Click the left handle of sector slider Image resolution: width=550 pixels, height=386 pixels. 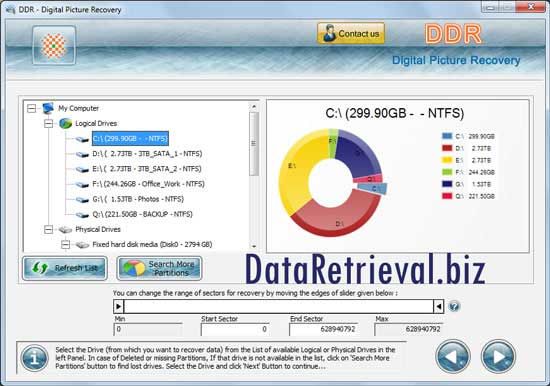pyautogui.click(x=119, y=306)
